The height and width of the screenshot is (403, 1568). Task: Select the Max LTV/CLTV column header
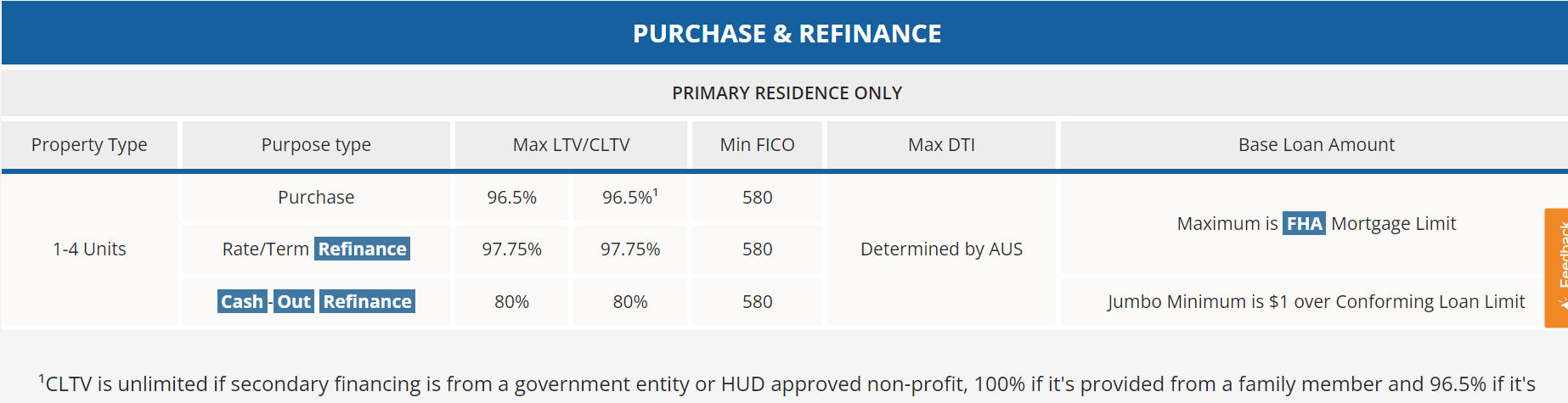point(571,145)
